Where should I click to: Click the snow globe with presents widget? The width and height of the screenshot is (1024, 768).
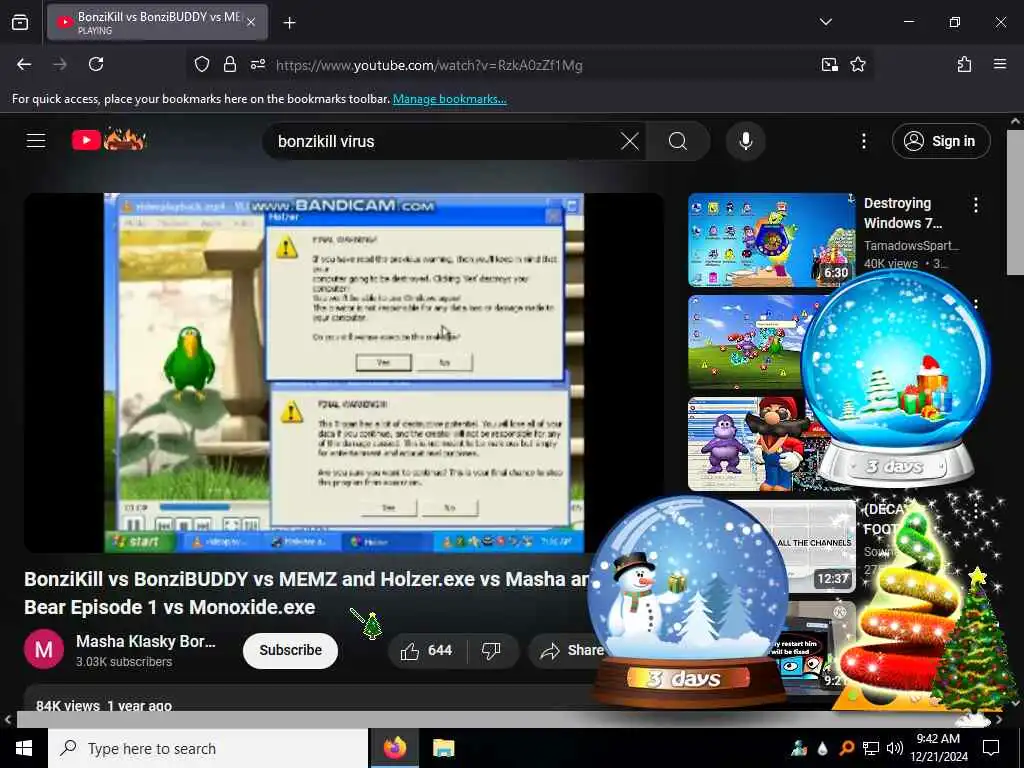[x=896, y=379]
